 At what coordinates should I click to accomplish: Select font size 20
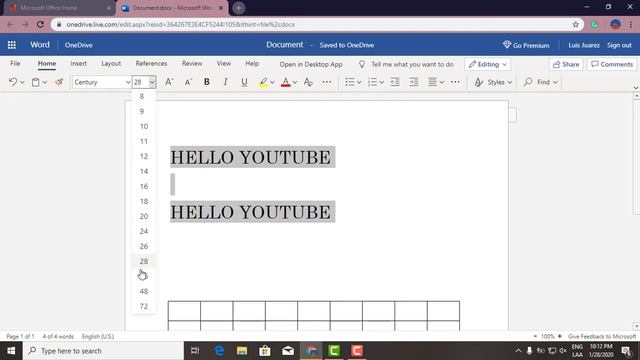143,216
